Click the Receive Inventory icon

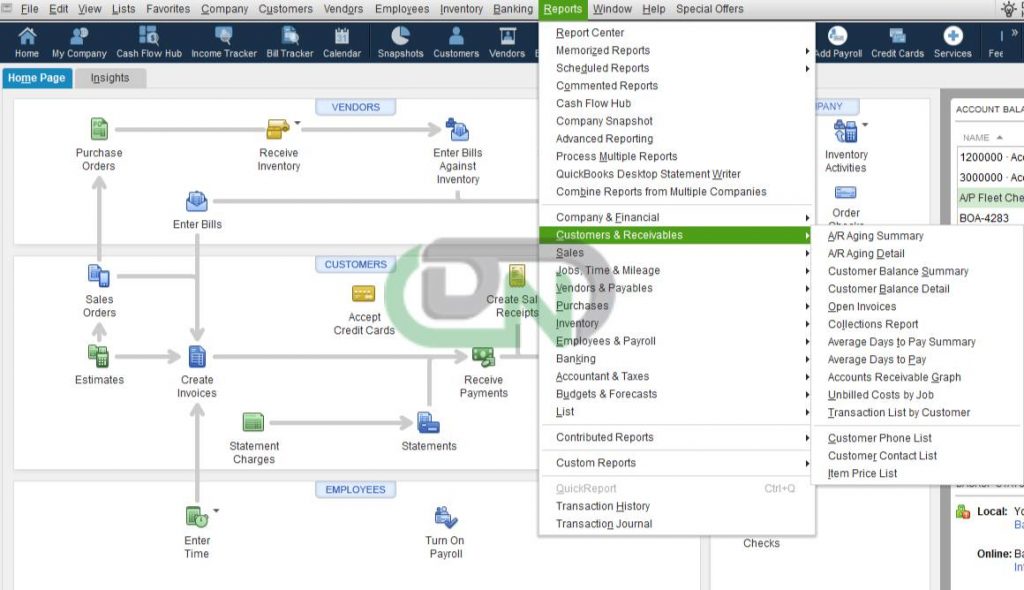click(278, 129)
